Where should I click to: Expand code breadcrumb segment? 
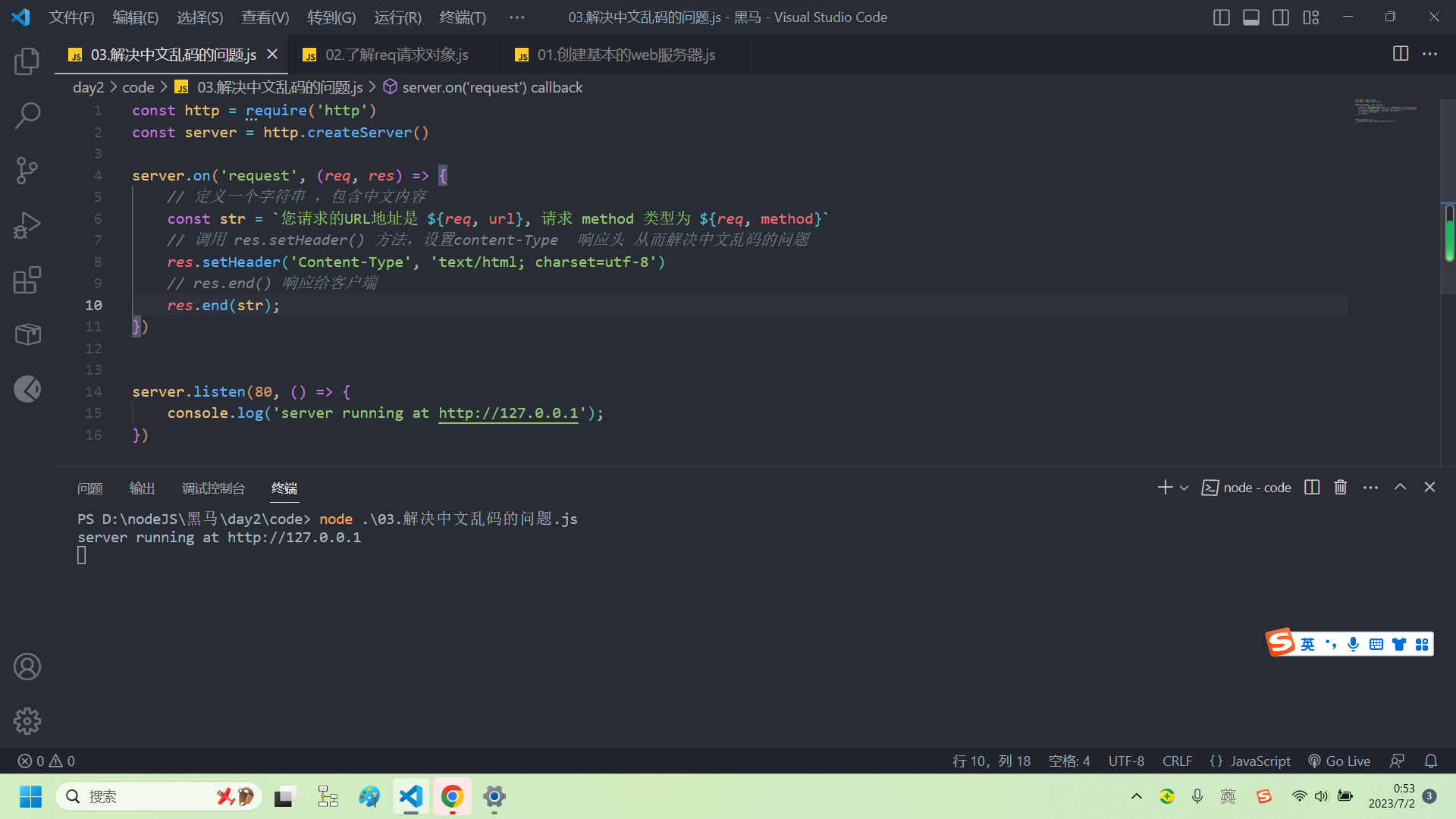click(x=138, y=87)
